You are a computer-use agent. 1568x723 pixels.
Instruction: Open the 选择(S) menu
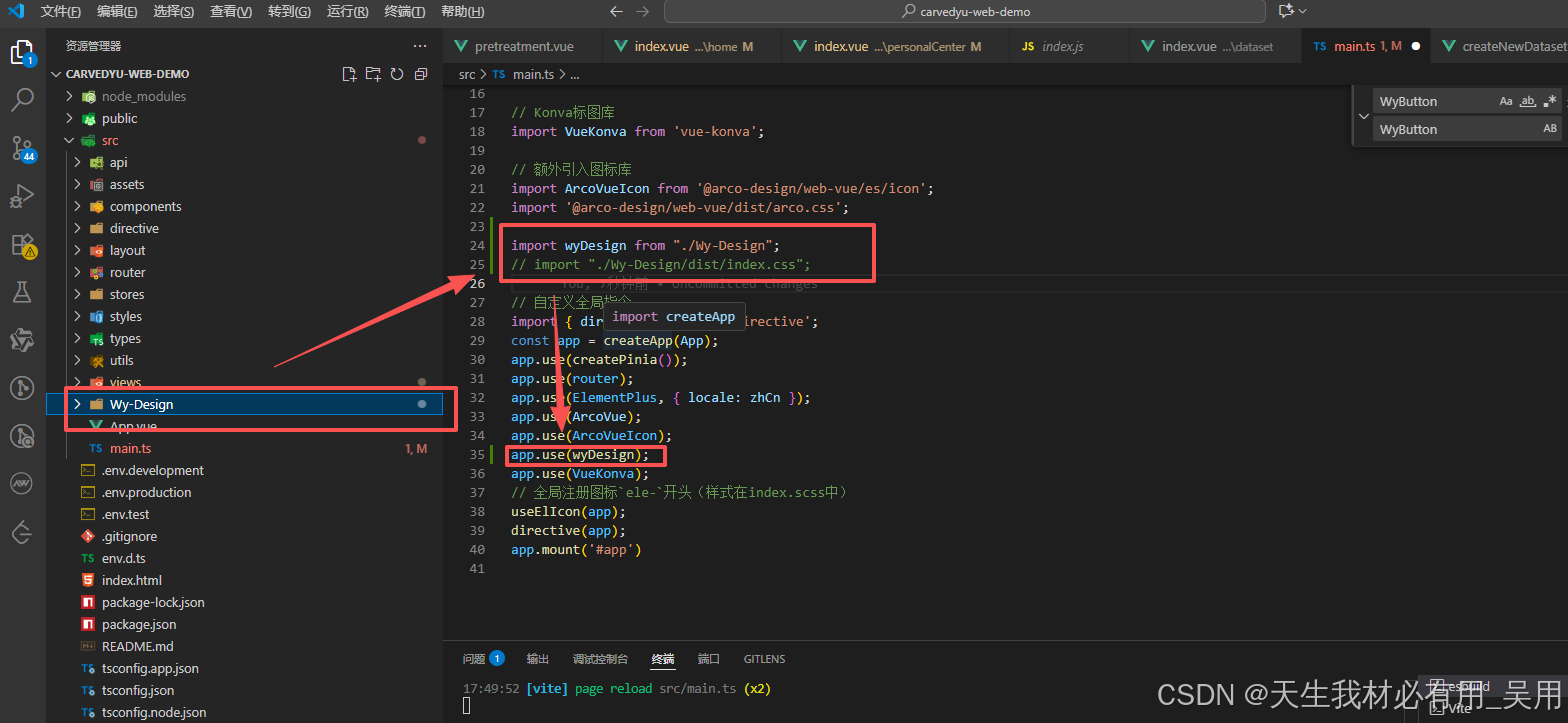[175, 12]
